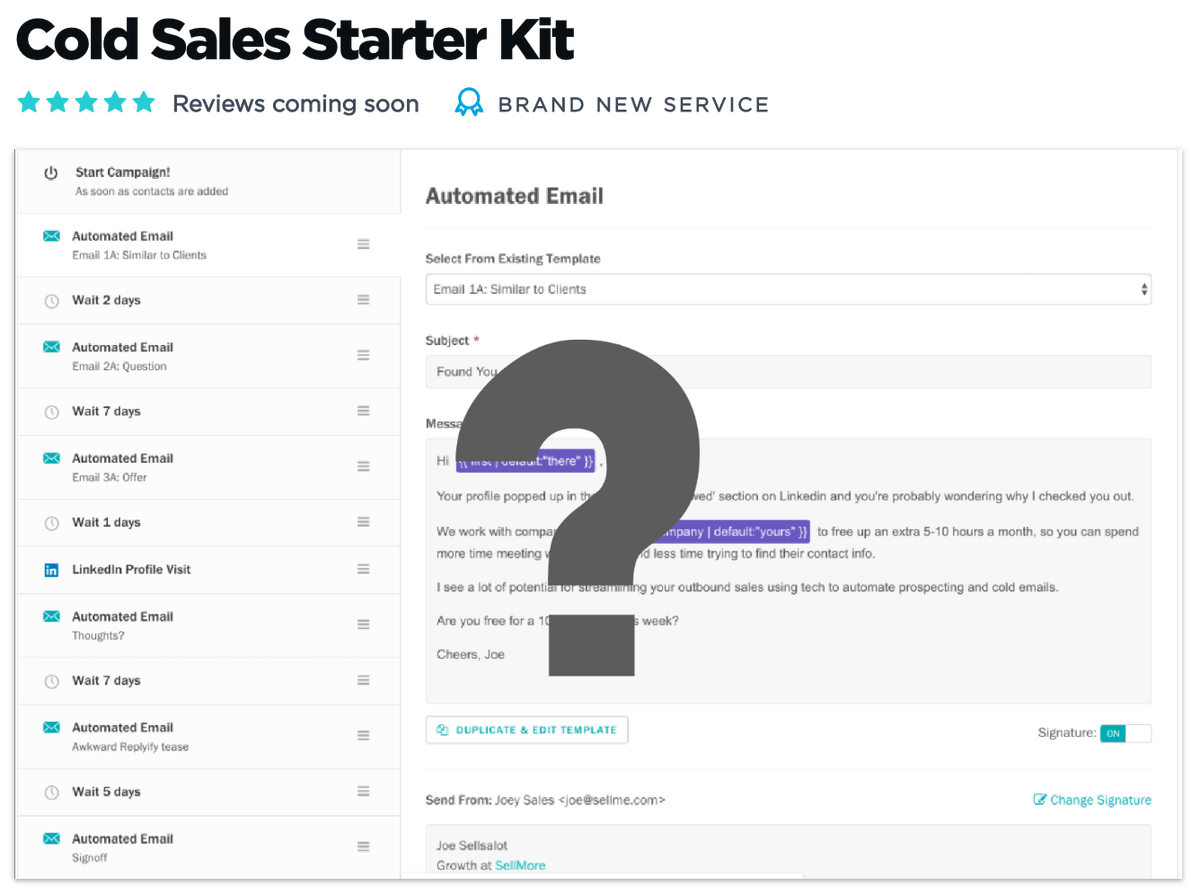The height and width of the screenshot is (895, 1200).
Task: Click envelope icon for Email 3A: Offer
Action: pyautogui.click(x=51, y=458)
